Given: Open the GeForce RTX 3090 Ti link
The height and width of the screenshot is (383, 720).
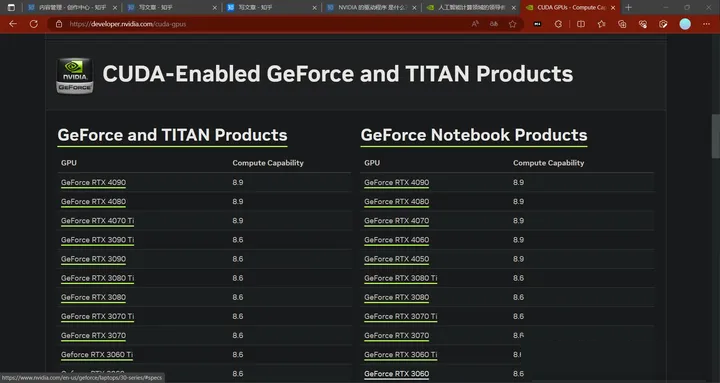Looking at the screenshot, I should click(x=97, y=240).
